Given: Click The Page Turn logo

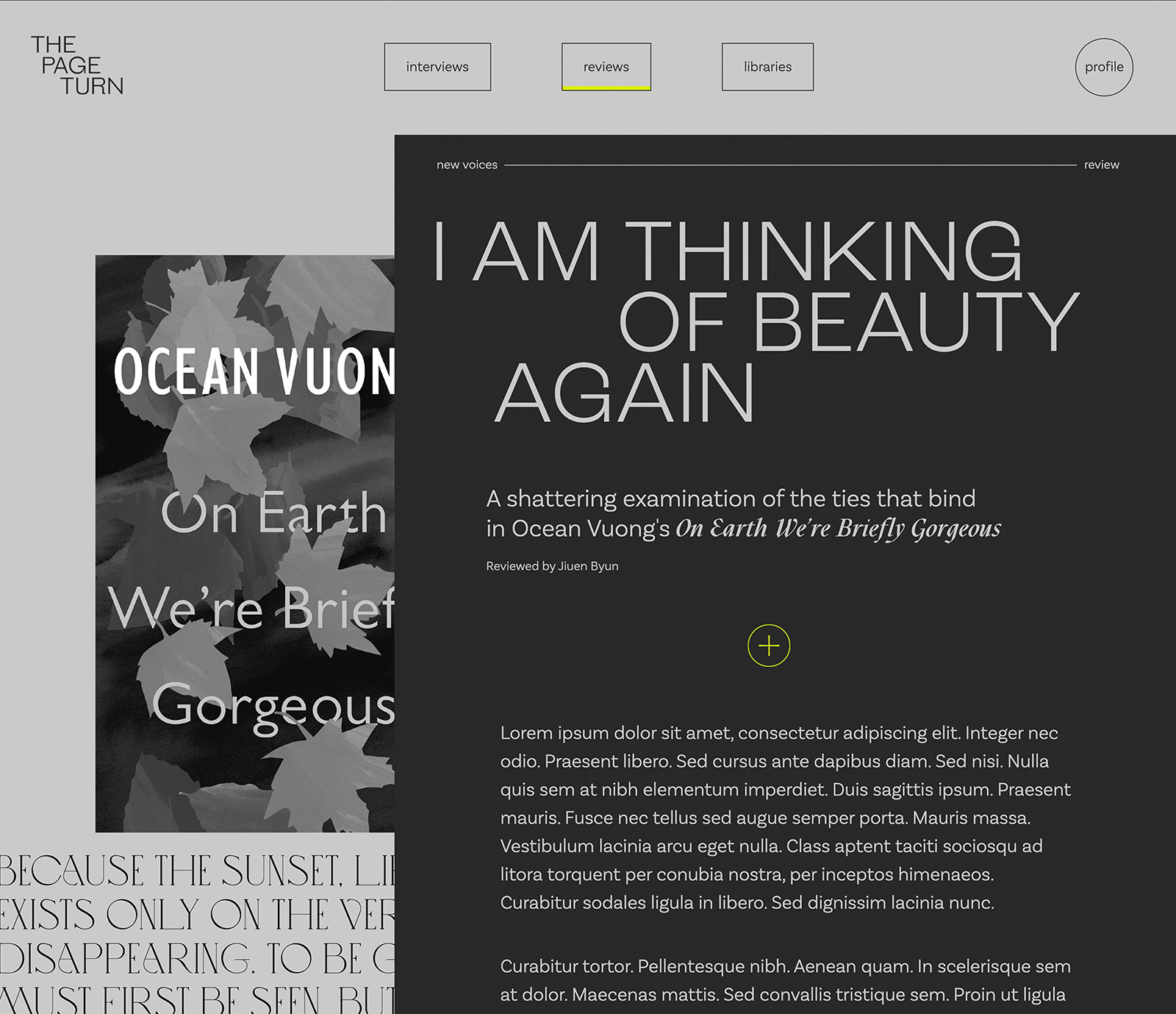Looking at the screenshot, I should point(77,65).
